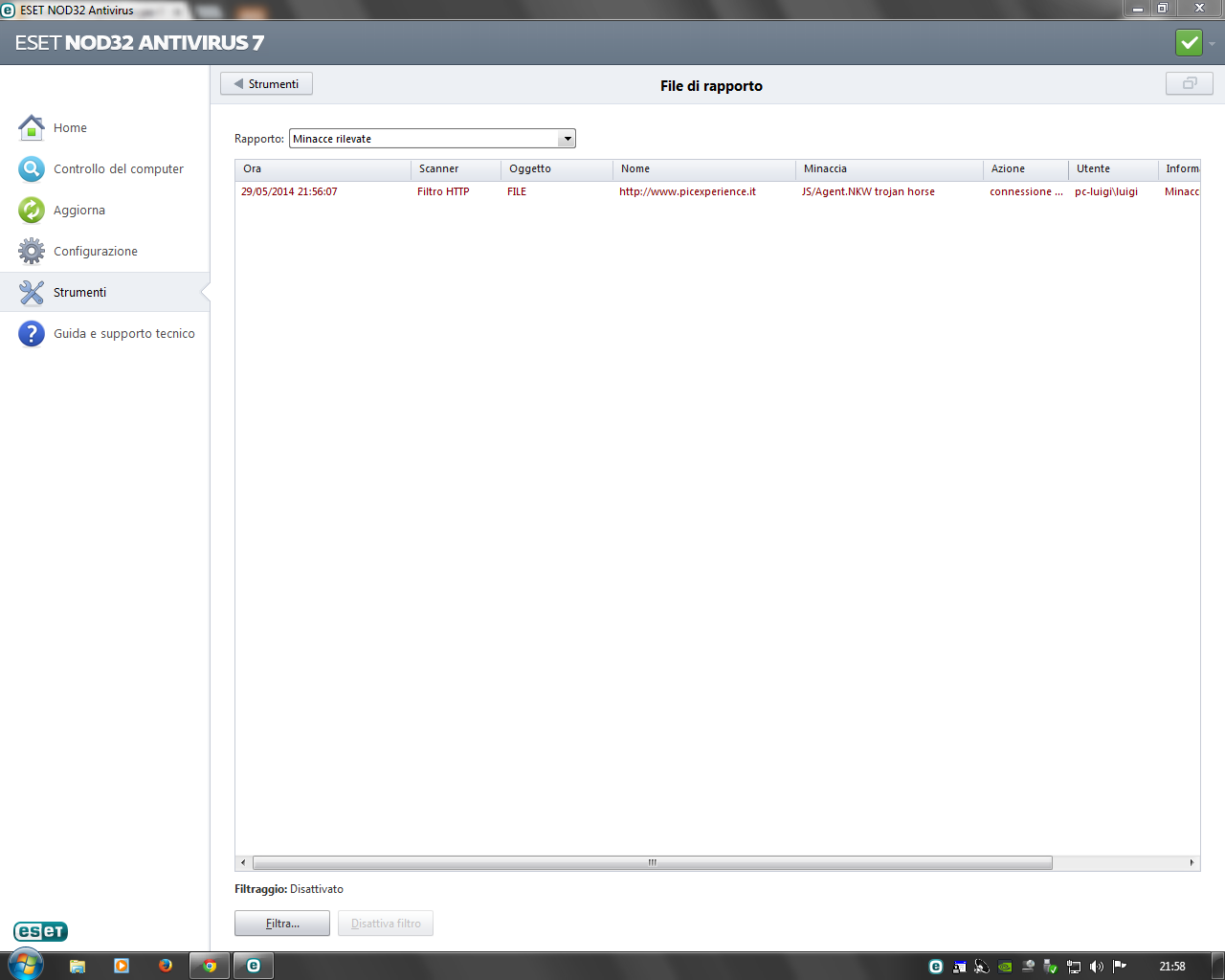Click the Filtra... button
Viewport: 1225px width, 980px height.
(x=282, y=924)
